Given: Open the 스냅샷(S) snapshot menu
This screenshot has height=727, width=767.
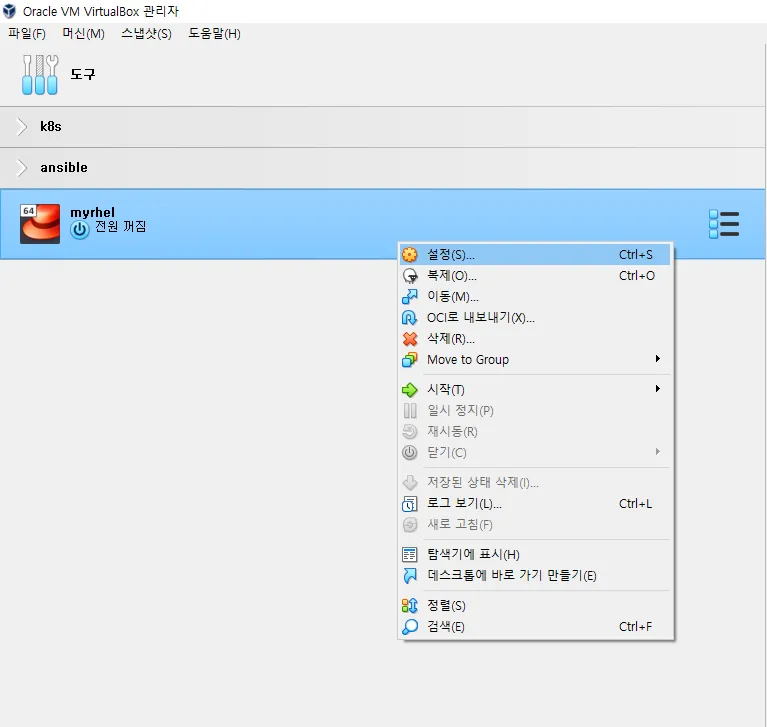Looking at the screenshot, I should [146, 33].
